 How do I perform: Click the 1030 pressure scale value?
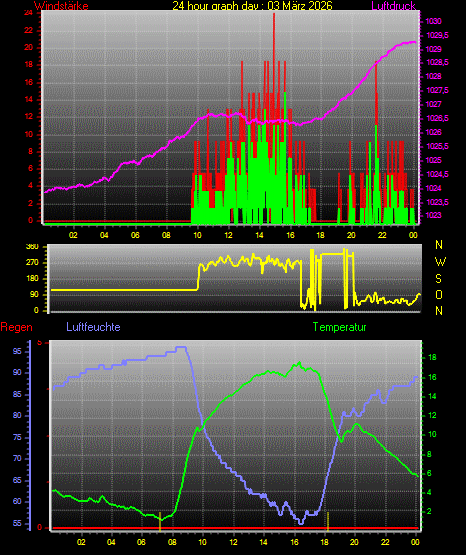[433, 22]
